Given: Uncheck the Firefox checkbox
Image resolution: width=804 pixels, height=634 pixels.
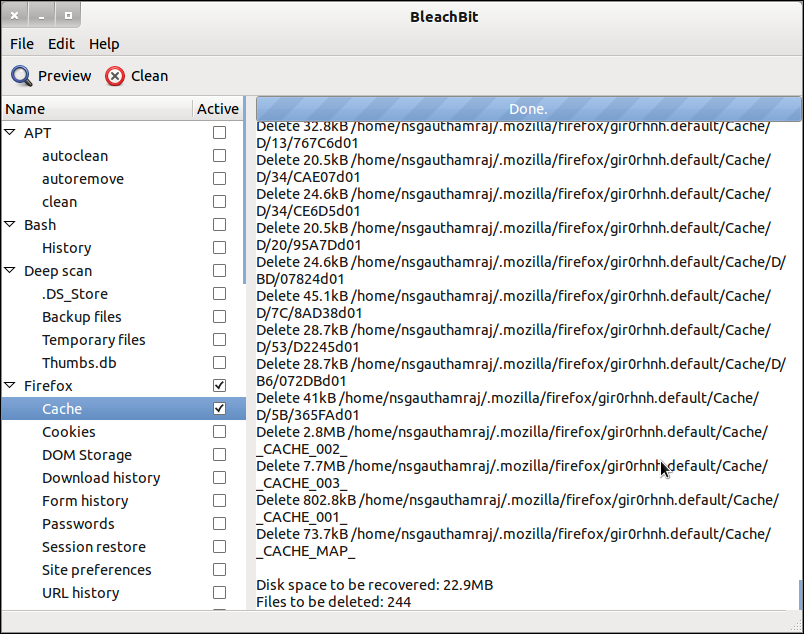Looking at the screenshot, I should coord(219,385).
